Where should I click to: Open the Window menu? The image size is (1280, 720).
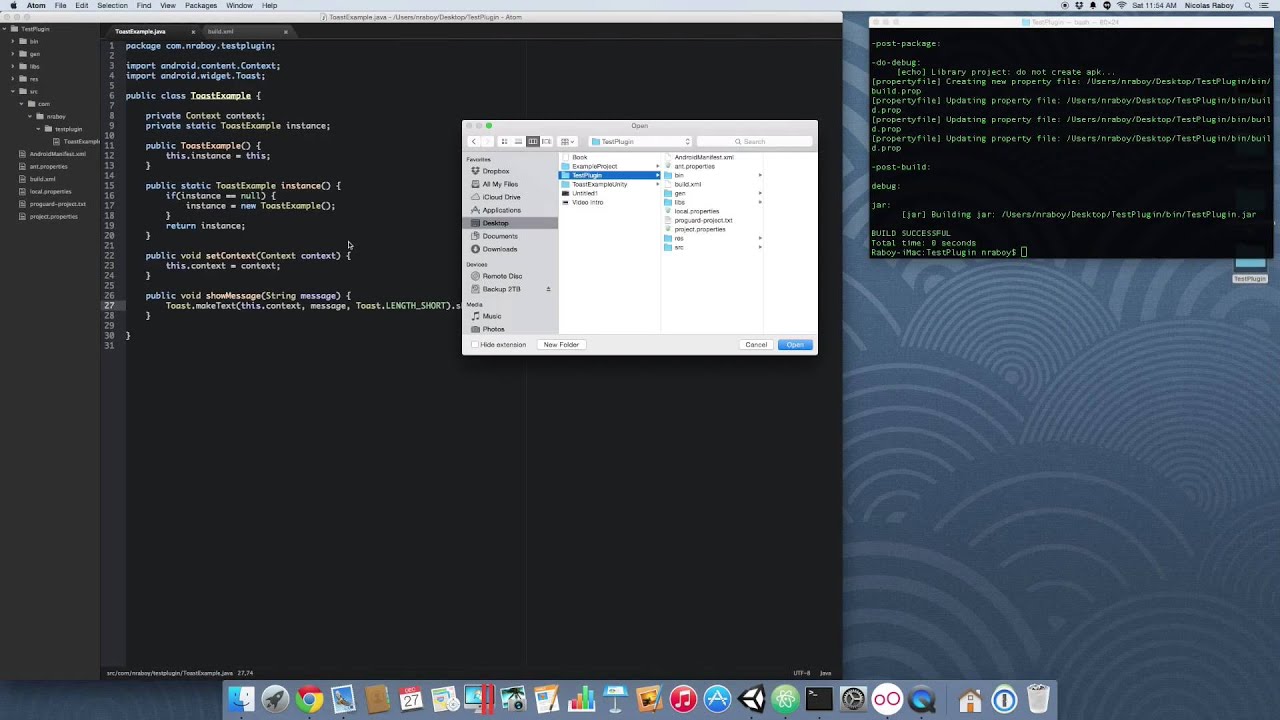[x=240, y=5]
